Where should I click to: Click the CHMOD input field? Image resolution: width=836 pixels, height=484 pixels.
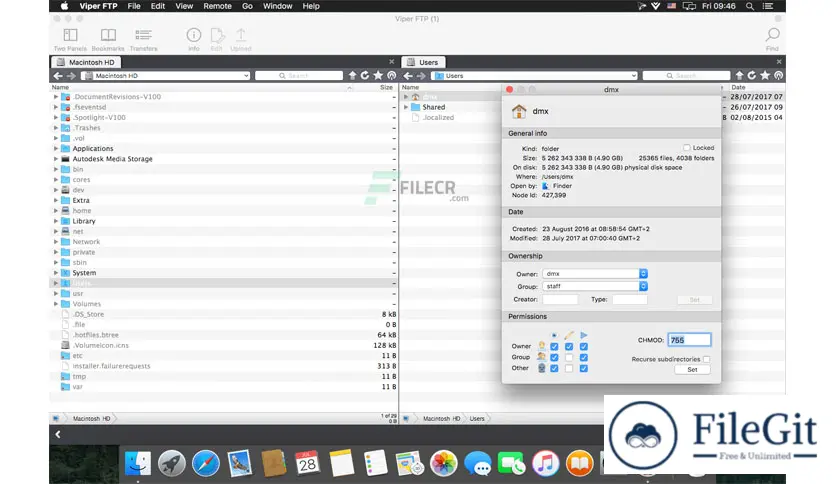pos(689,340)
